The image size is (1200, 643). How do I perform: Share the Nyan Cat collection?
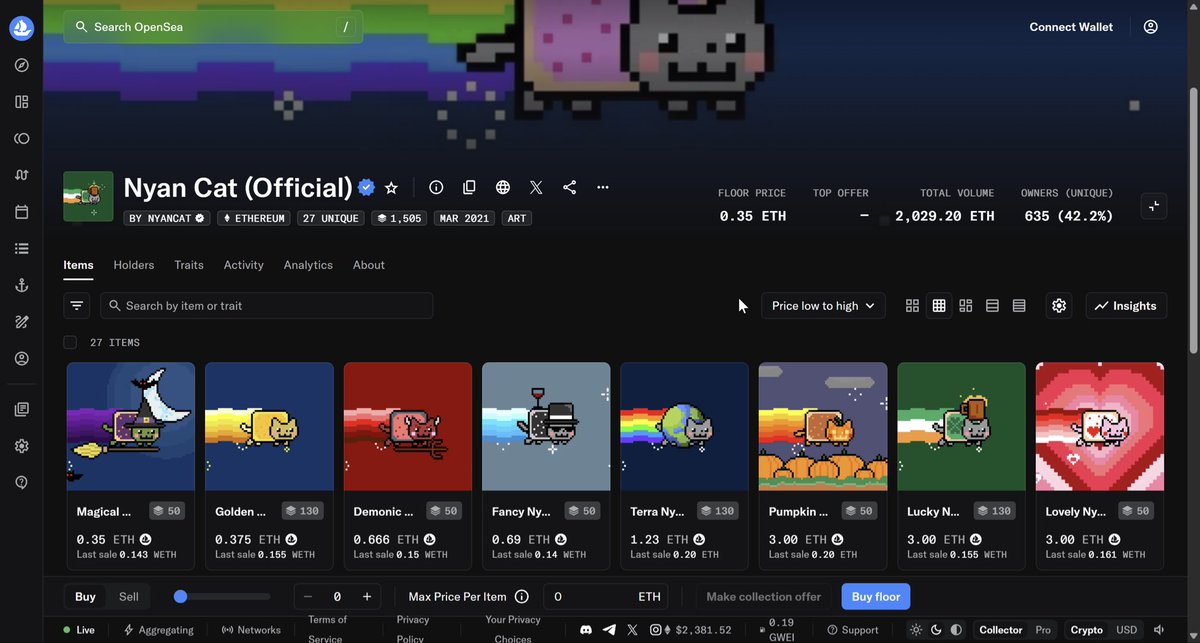pos(569,187)
